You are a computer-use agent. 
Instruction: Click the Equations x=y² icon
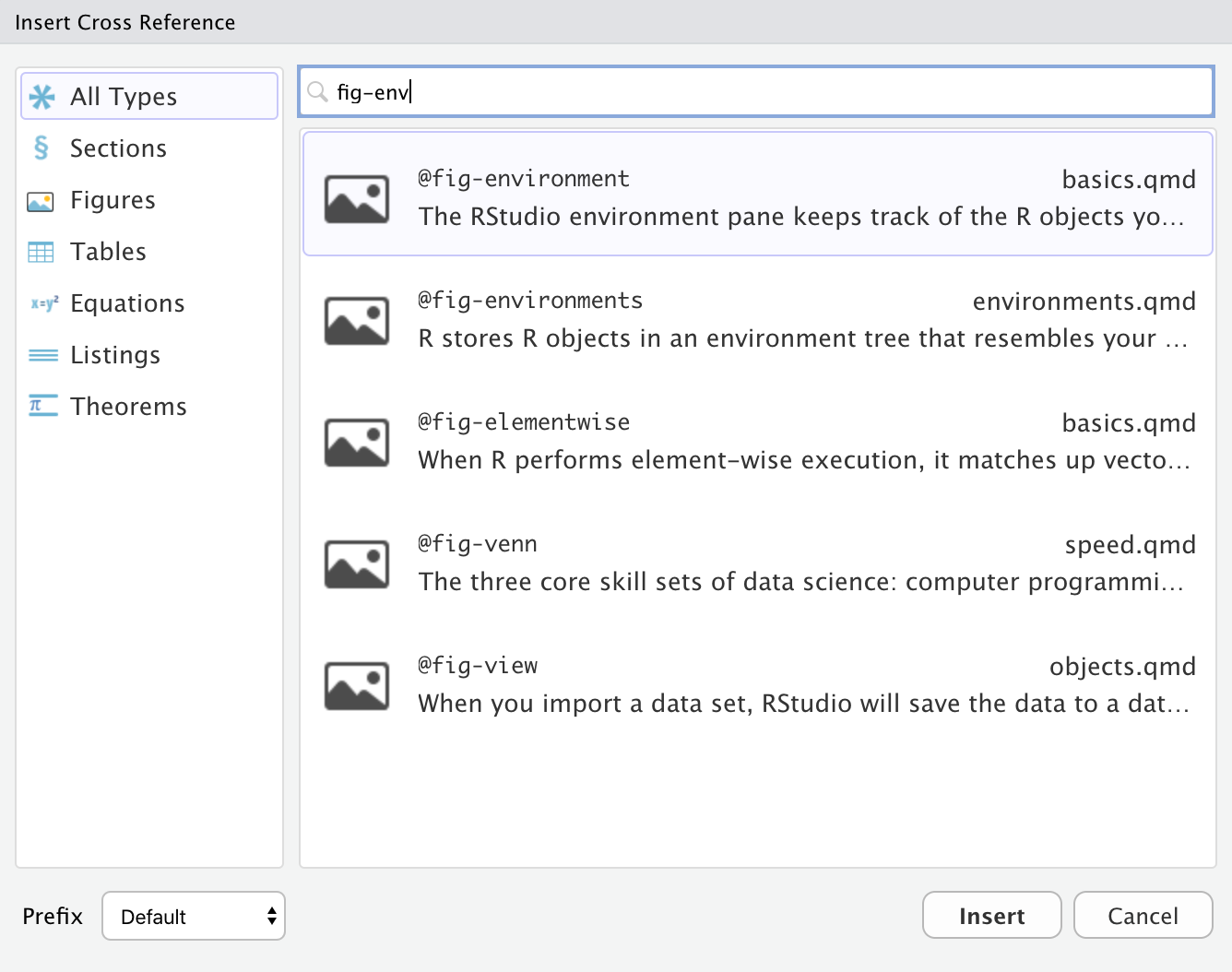pos(43,303)
